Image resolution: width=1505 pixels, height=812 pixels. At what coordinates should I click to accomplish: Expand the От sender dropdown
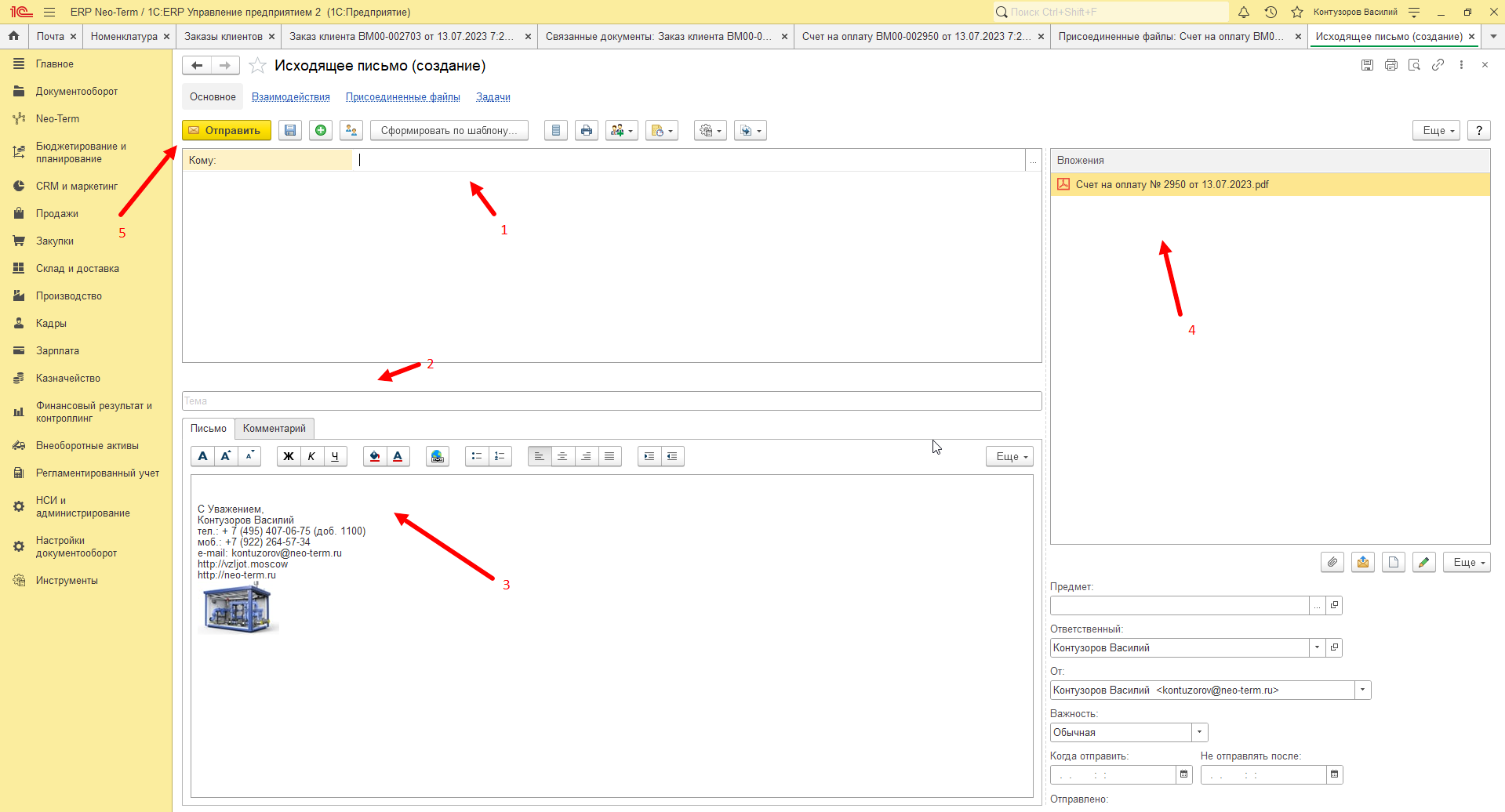tap(1363, 690)
